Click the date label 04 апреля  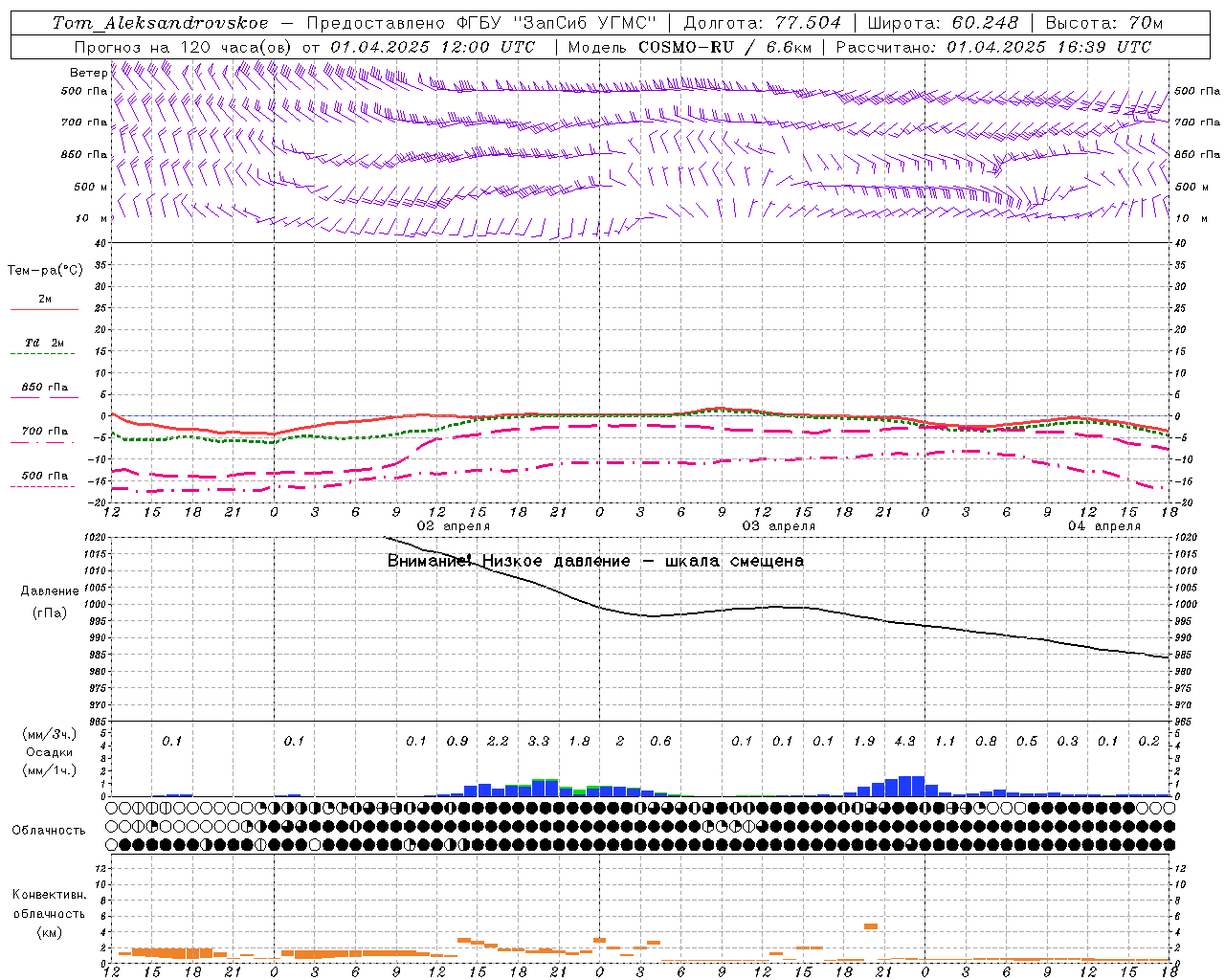1103,526
